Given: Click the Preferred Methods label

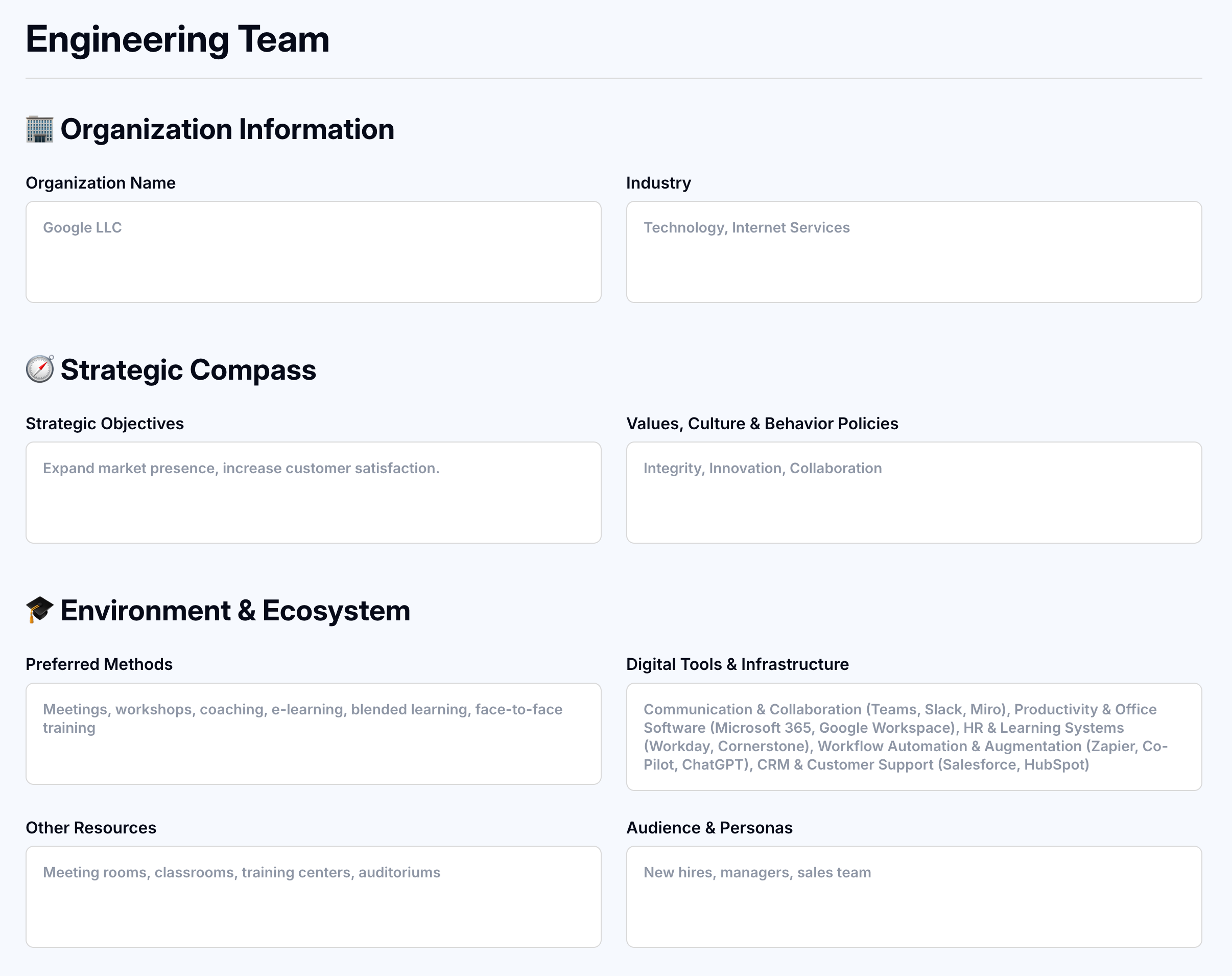Looking at the screenshot, I should pos(99,664).
